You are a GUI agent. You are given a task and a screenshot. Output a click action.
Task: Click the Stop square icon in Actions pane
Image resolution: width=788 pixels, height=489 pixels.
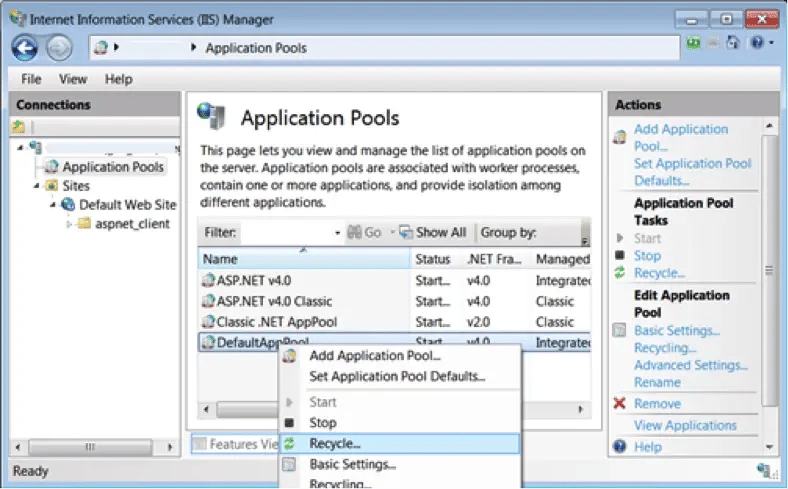click(x=619, y=256)
